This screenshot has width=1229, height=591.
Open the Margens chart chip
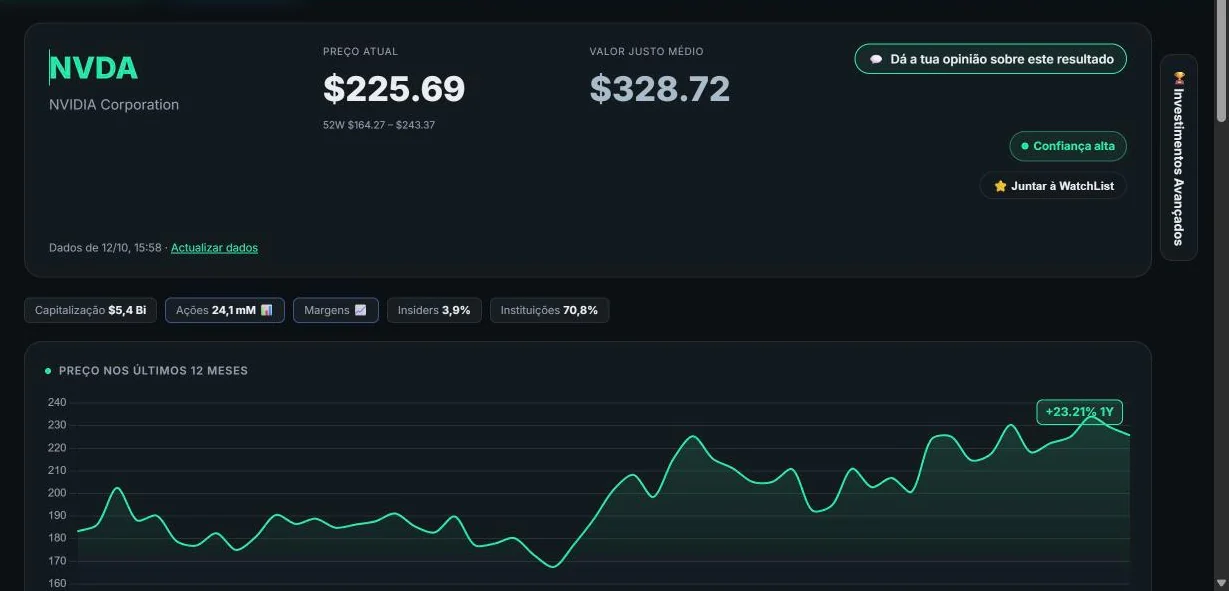[x=336, y=310]
